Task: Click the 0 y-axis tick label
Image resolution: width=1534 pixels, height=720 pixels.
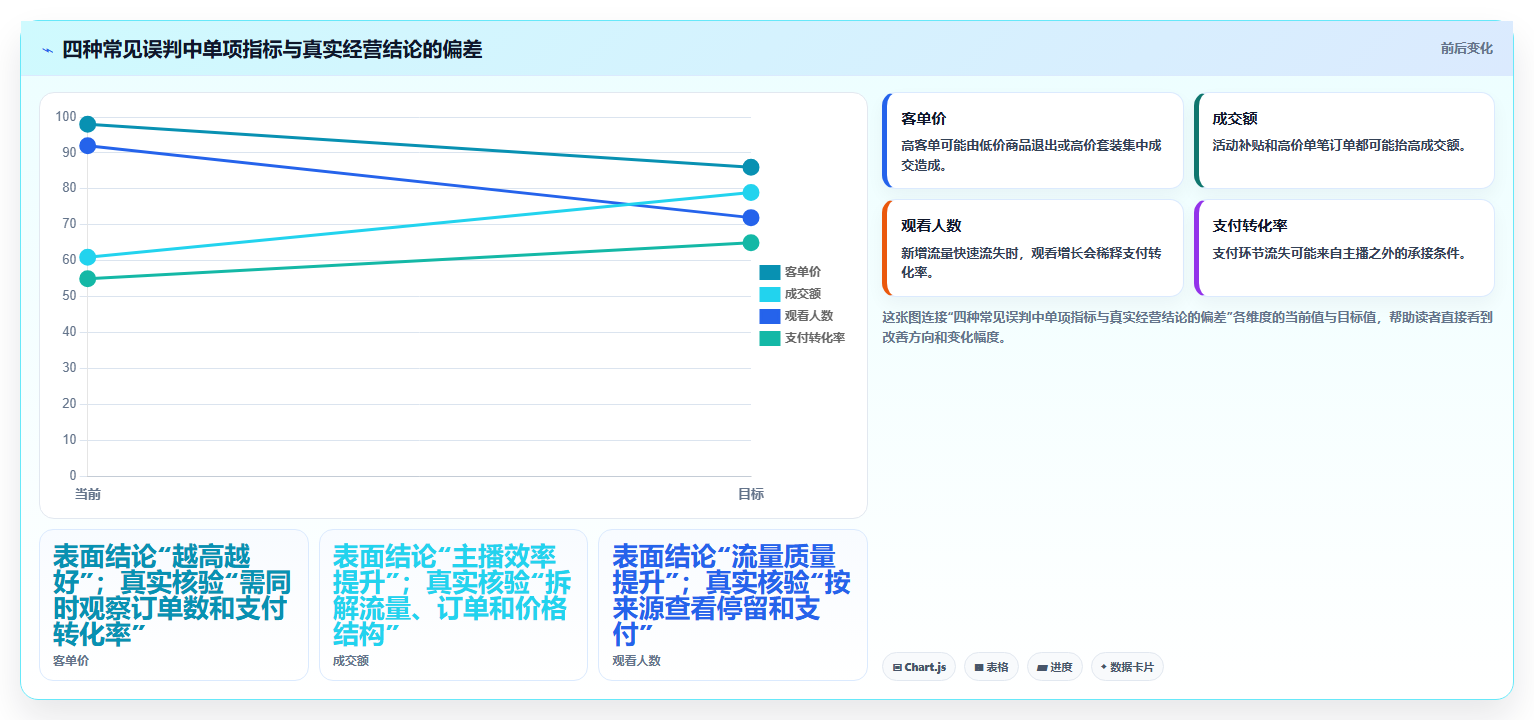Action: click(73, 476)
